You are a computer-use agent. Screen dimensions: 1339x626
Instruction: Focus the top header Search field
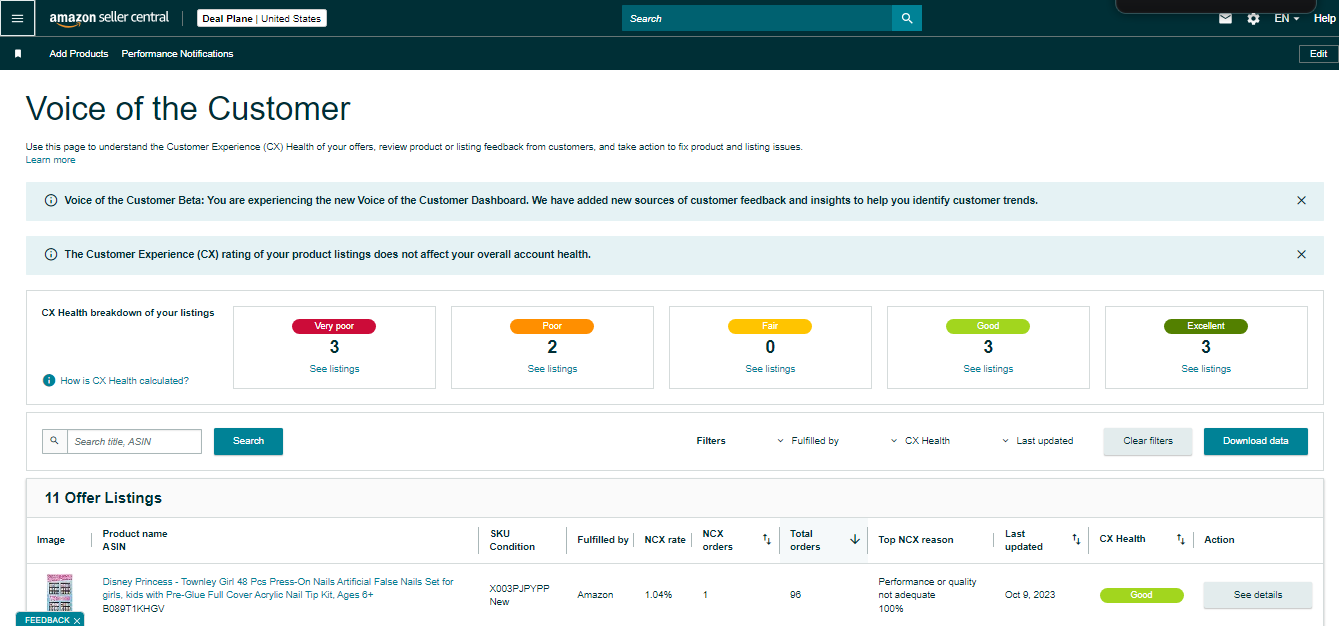pyautogui.click(x=757, y=18)
